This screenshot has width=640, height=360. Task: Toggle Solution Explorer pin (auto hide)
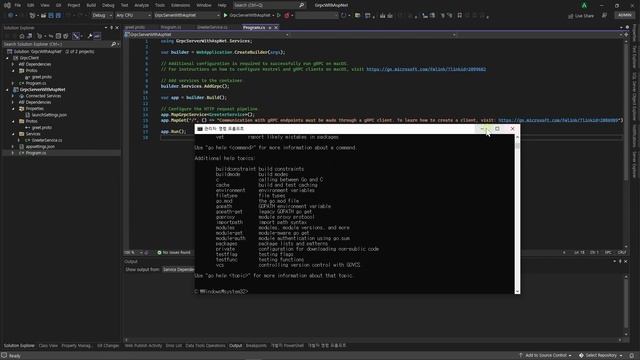point(111,28)
